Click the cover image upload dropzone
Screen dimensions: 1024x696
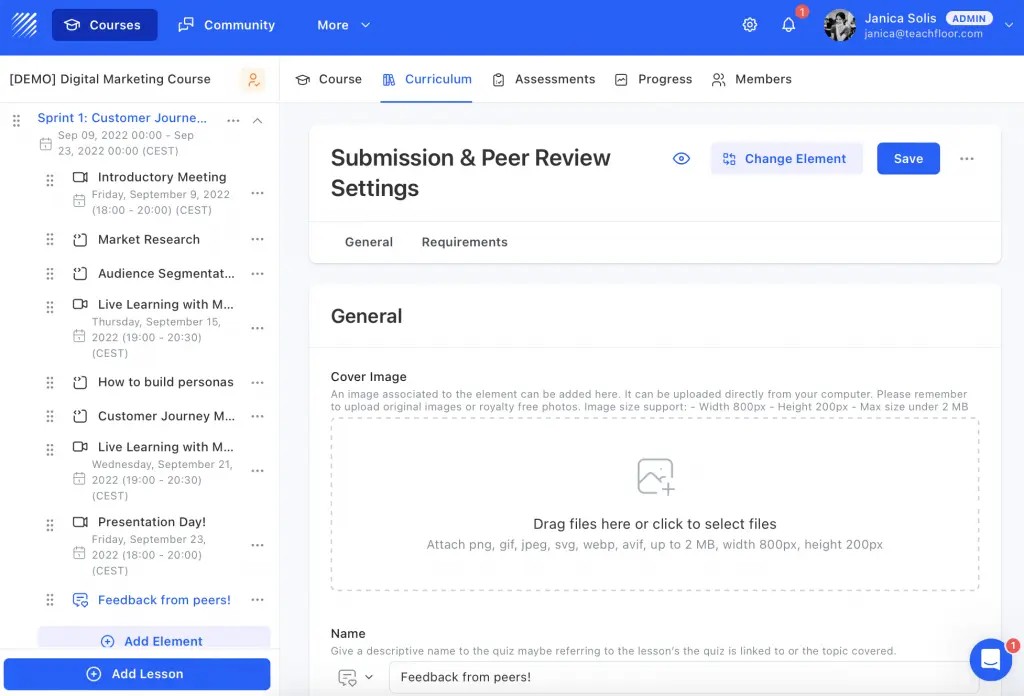pyautogui.click(x=655, y=505)
